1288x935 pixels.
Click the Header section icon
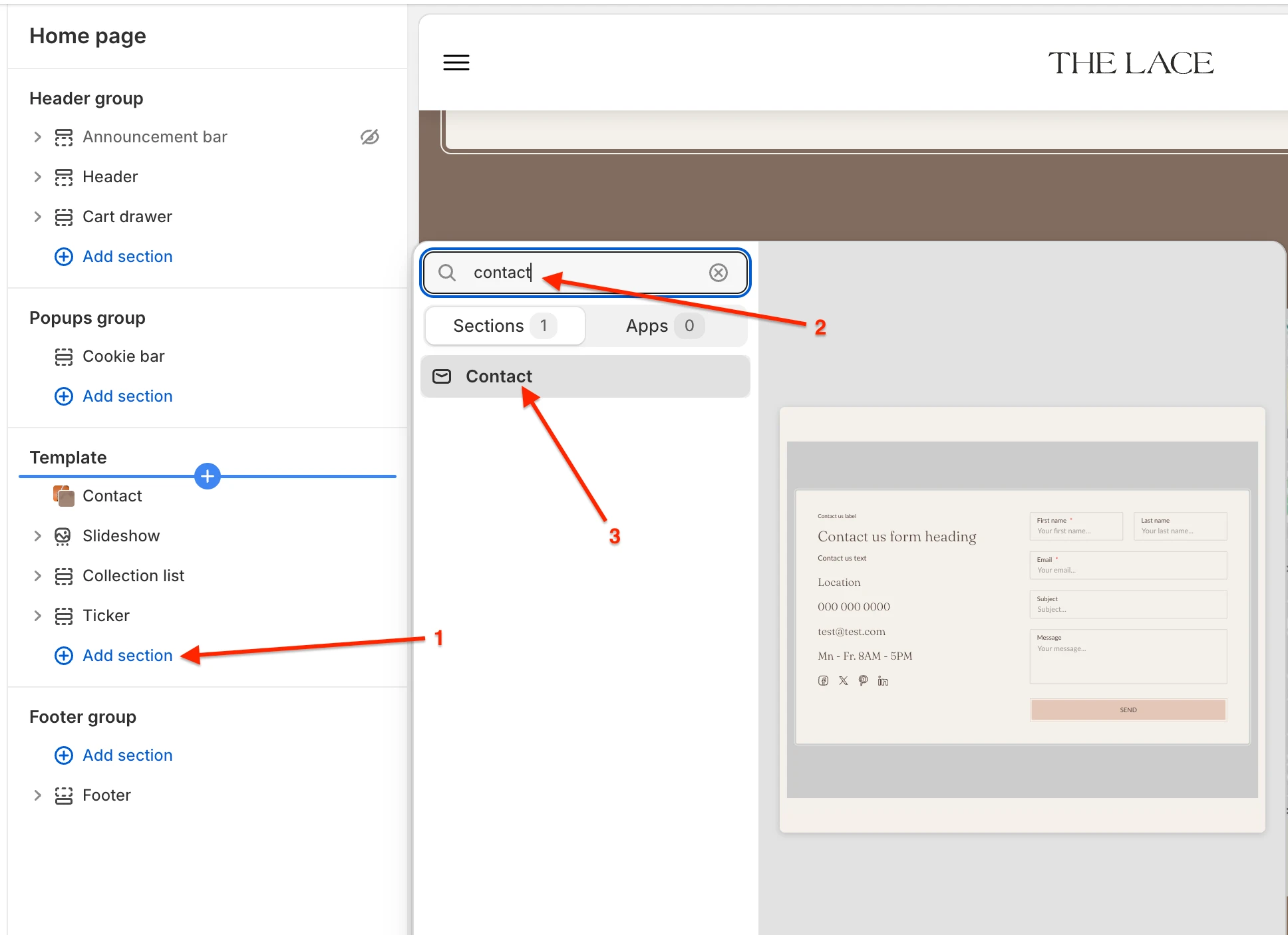[x=64, y=178]
